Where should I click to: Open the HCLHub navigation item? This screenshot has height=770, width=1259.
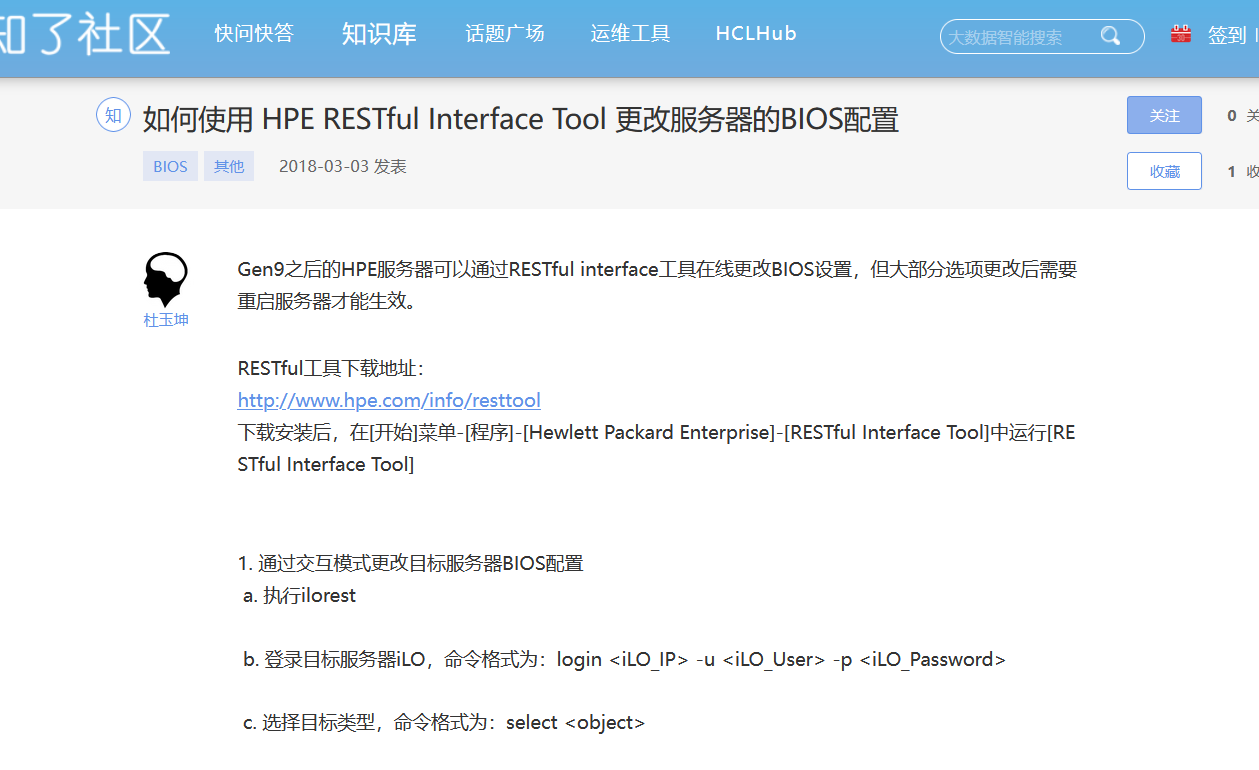[x=756, y=33]
